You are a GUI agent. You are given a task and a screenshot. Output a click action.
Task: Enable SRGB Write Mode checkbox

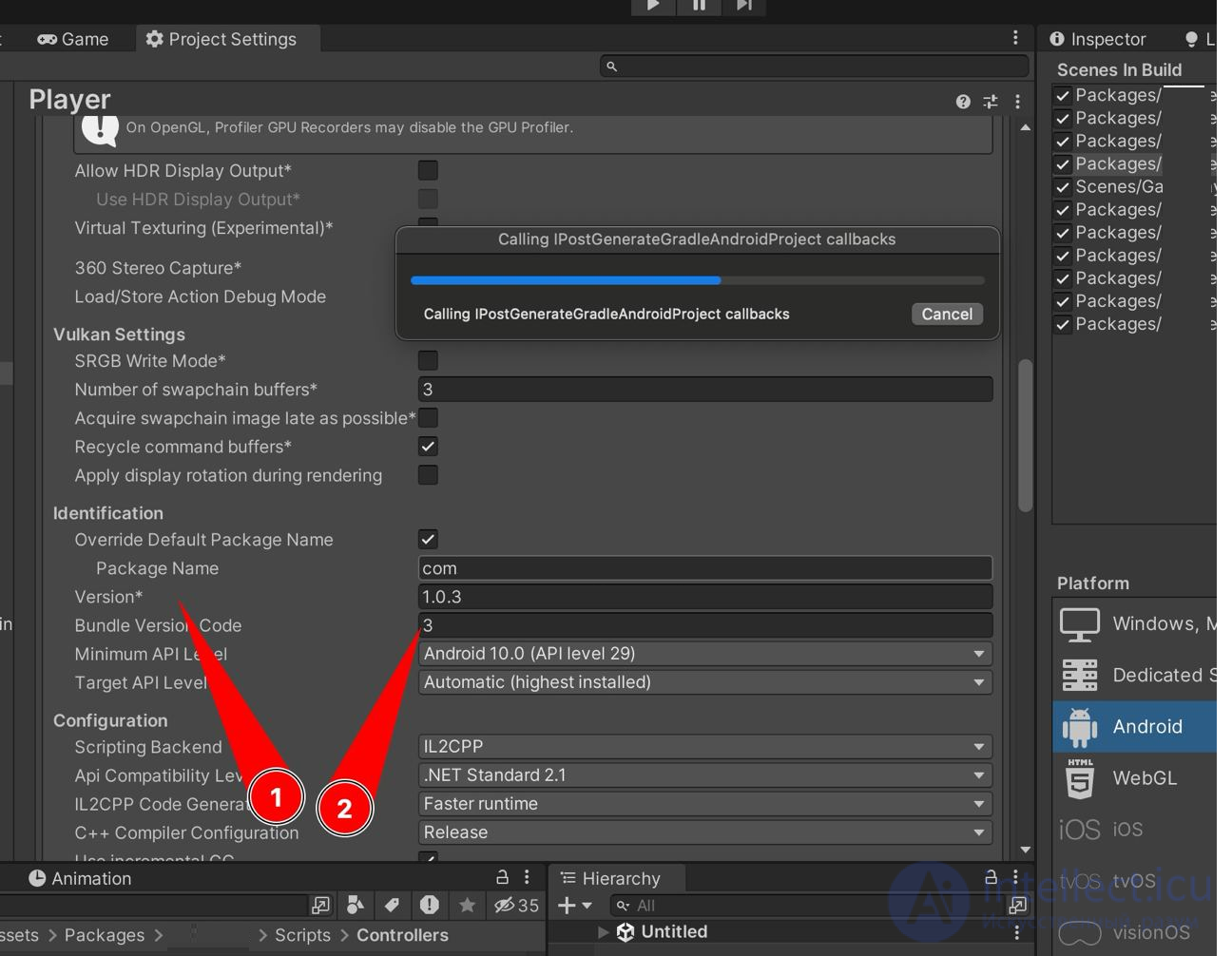[x=428, y=360]
